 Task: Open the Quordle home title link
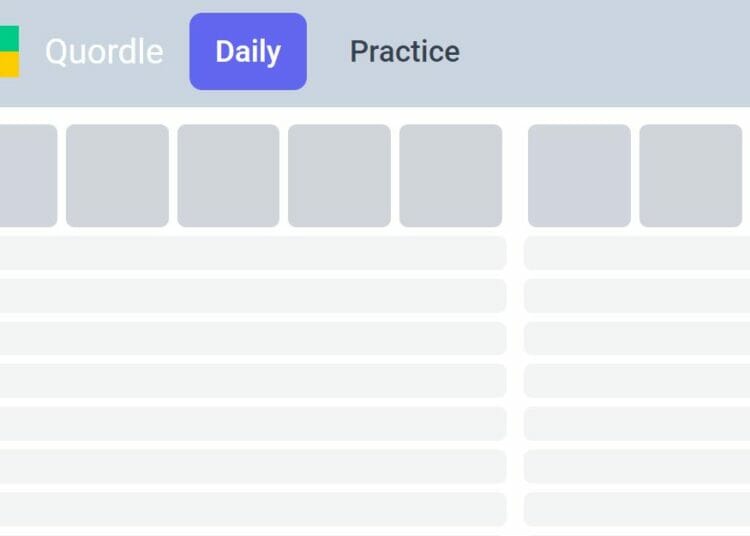[104, 52]
